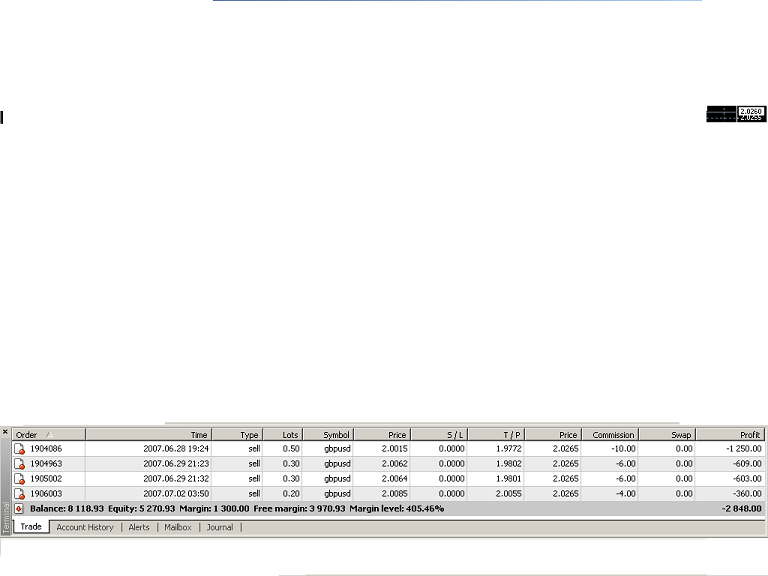Click total profit -2 848.00
The height and width of the screenshot is (576, 768).
click(742, 509)
